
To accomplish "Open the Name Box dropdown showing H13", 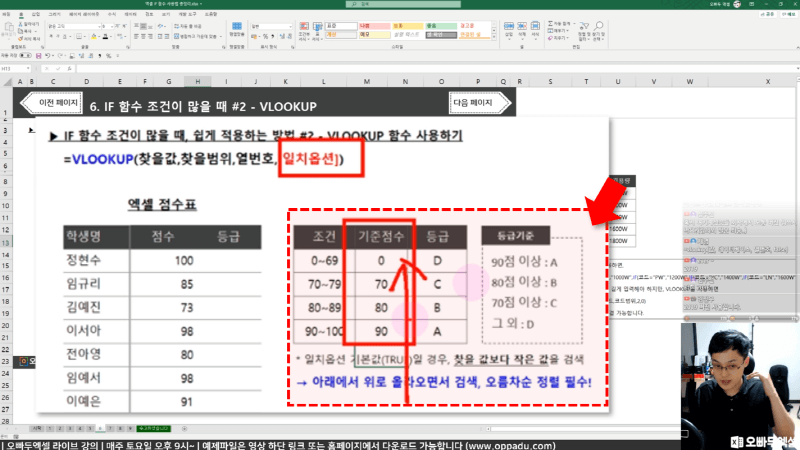I will [x=28, y=68].
